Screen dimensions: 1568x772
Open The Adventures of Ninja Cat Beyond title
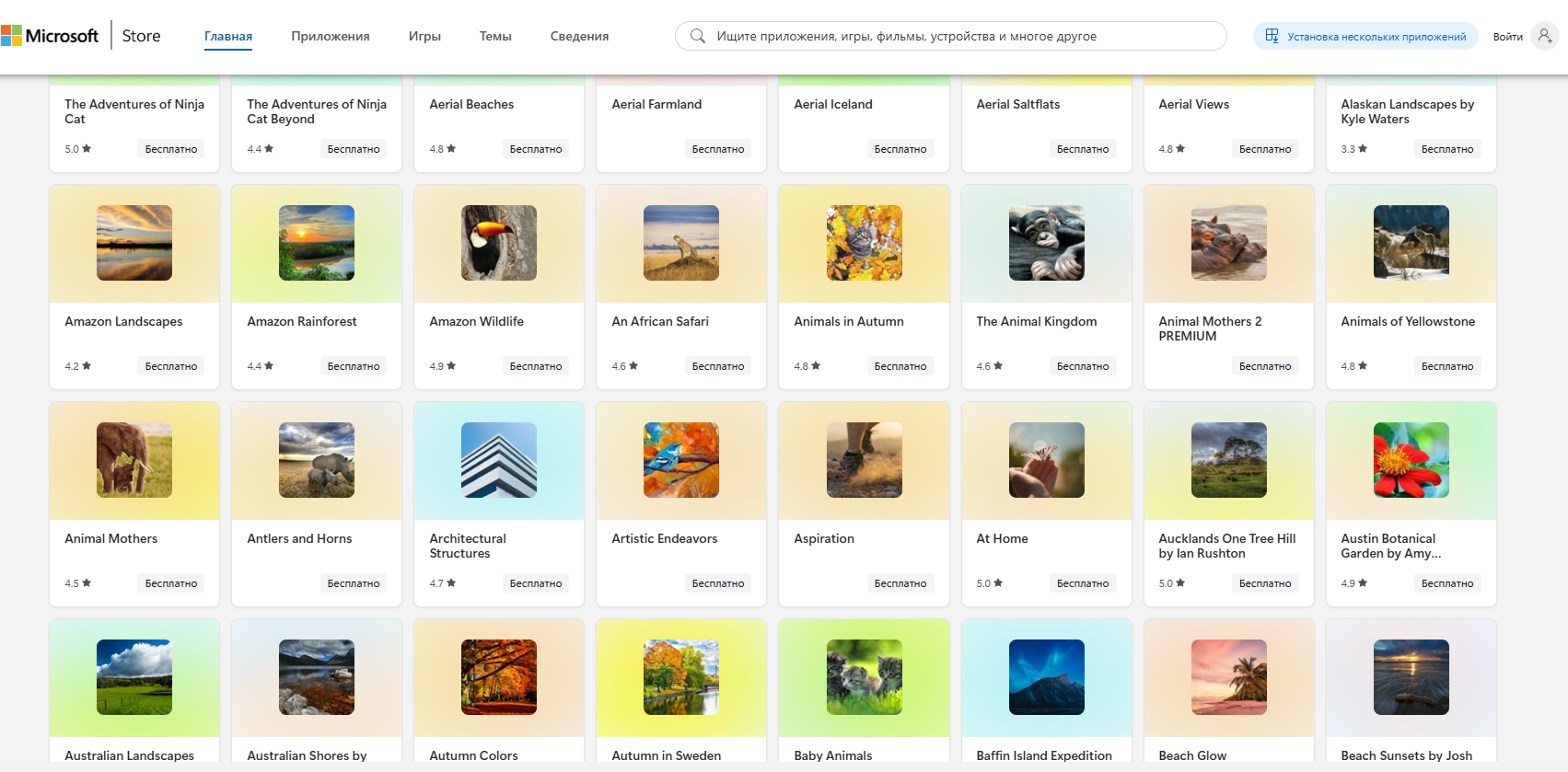(x=317, y=111)
